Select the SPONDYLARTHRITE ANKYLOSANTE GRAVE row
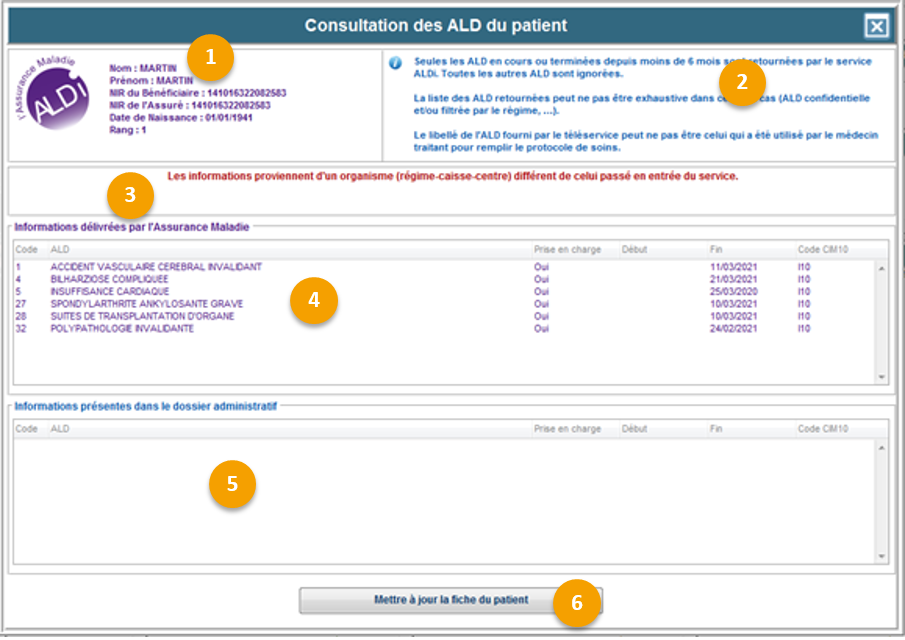This screenshot has width=905, height=640. pyautogui.click(x=146, y=304)
